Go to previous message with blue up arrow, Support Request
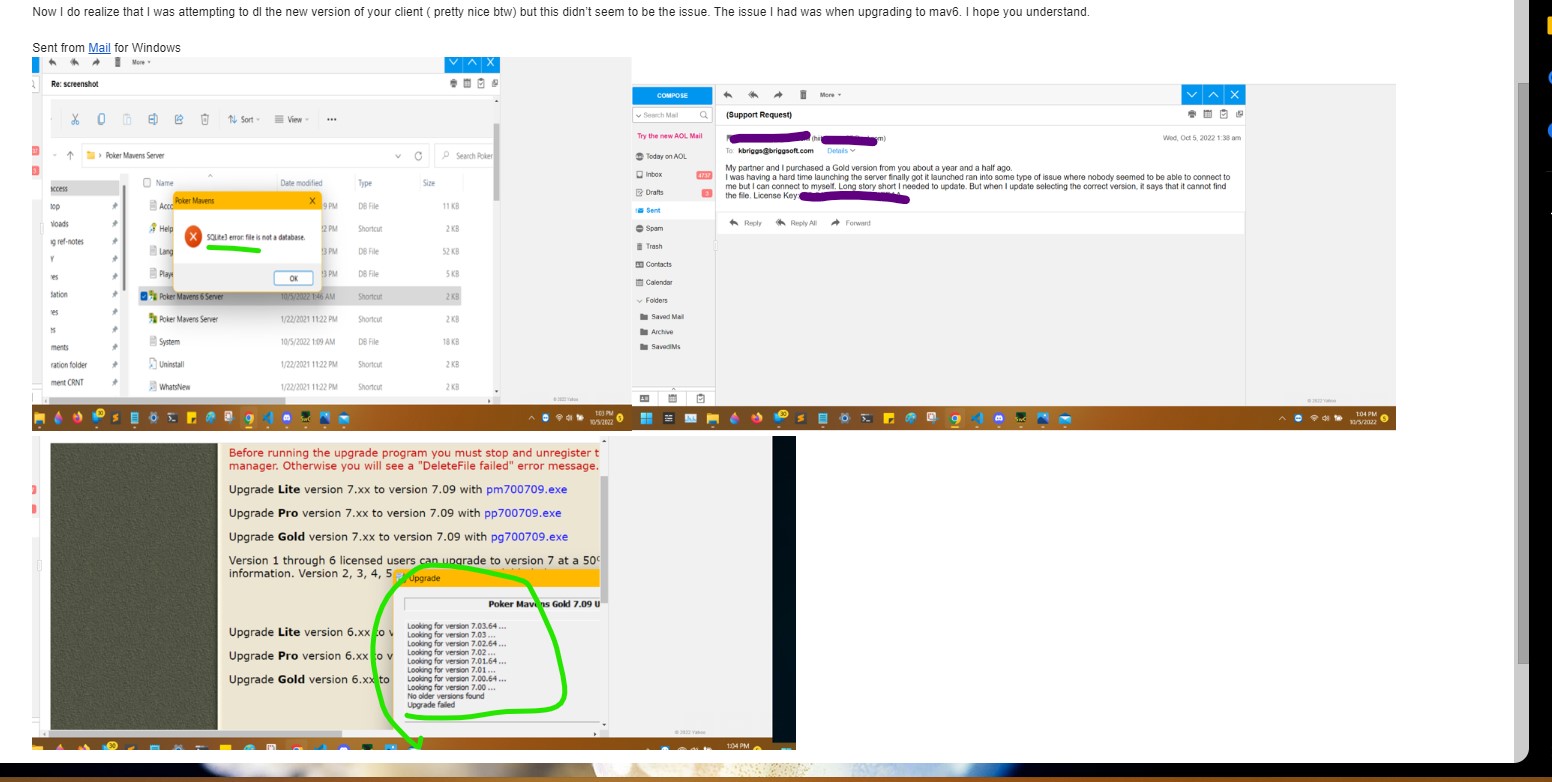 (1213, 95)
